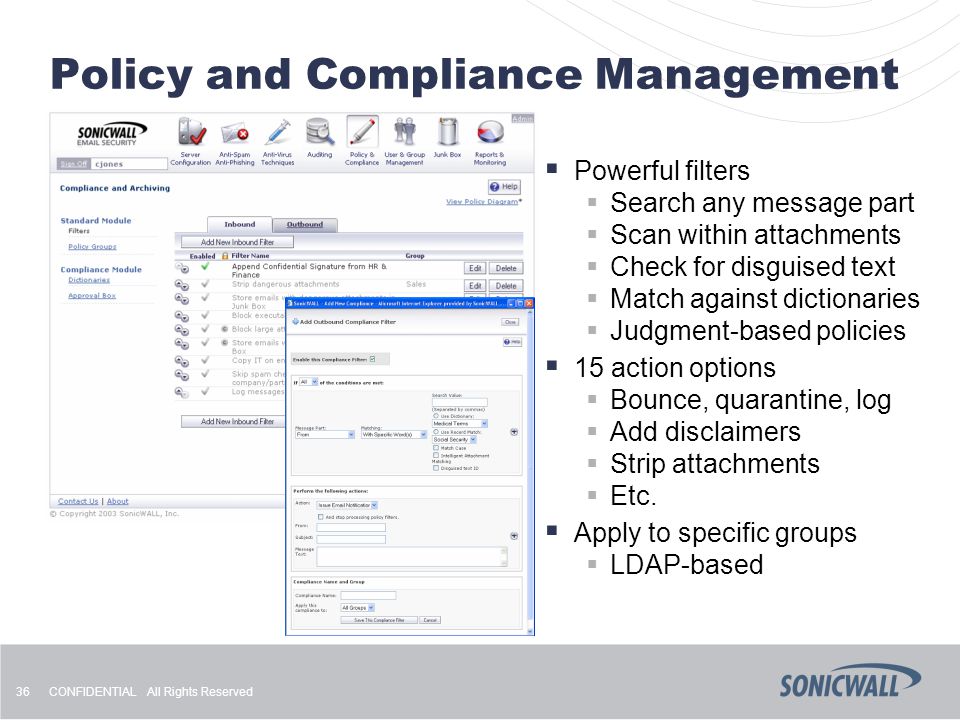Open Anti-Spam Anti-Phishing envelope icon

click(234, 132)
